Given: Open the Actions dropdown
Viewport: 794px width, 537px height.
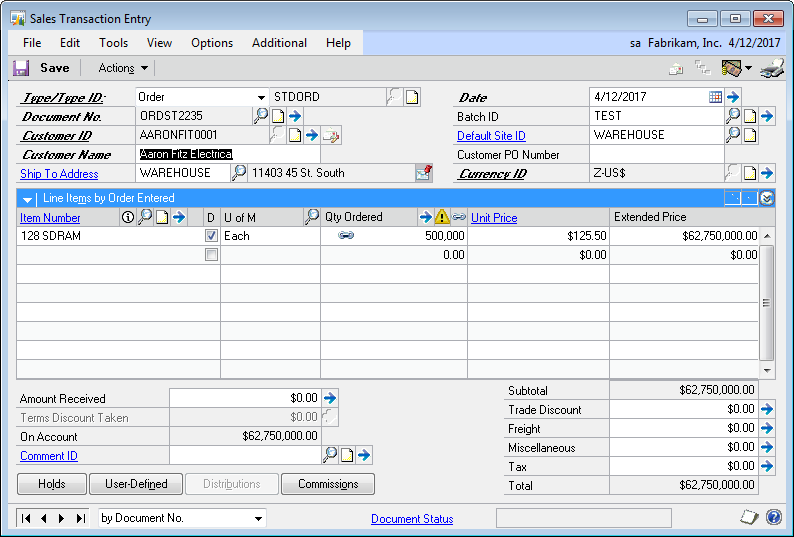Looking at the screenshot, I should pyautogui.click(x=123, y=68).
